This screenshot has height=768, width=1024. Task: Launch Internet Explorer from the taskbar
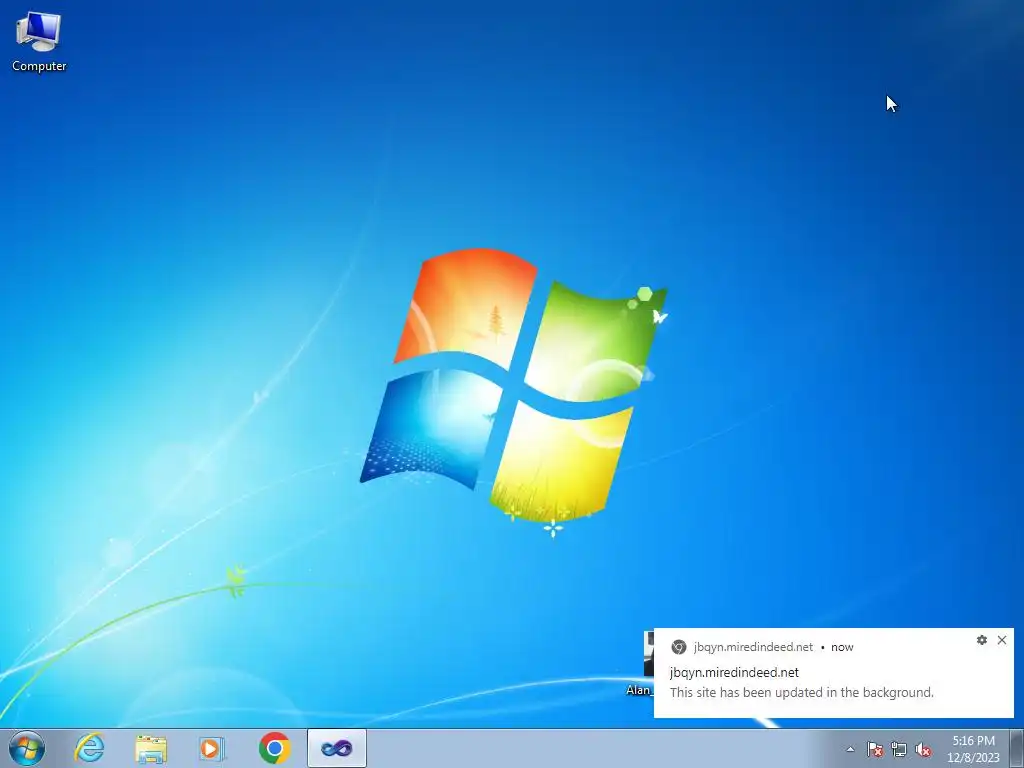coord(89,748)
